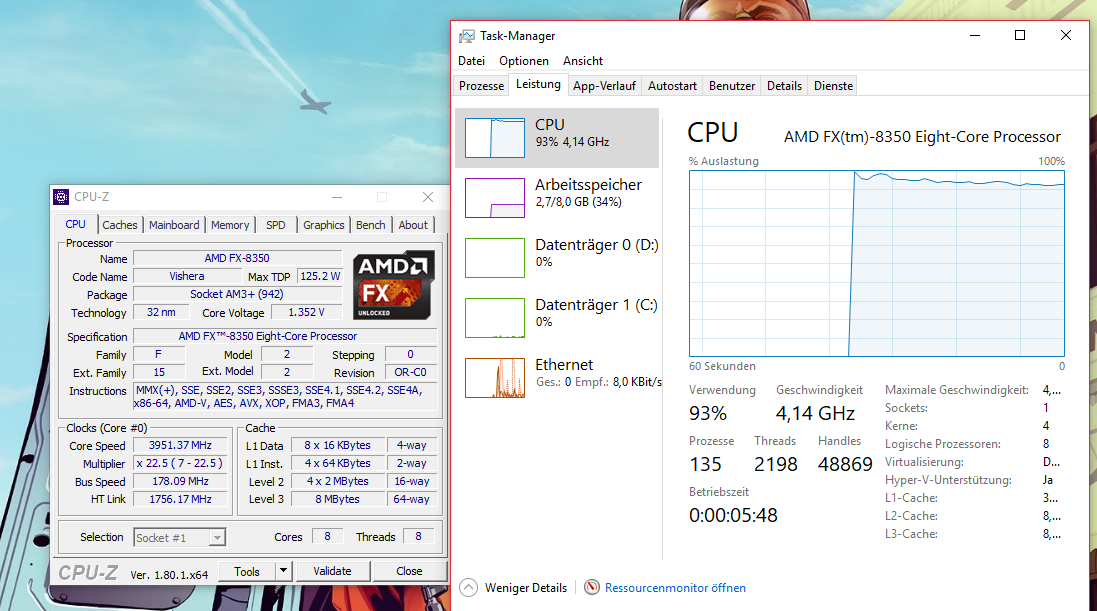This screenshot has height=611, width=1097.
Task: Open the Optionen menu
Action: pyautogui.click(x=523, y=61)
